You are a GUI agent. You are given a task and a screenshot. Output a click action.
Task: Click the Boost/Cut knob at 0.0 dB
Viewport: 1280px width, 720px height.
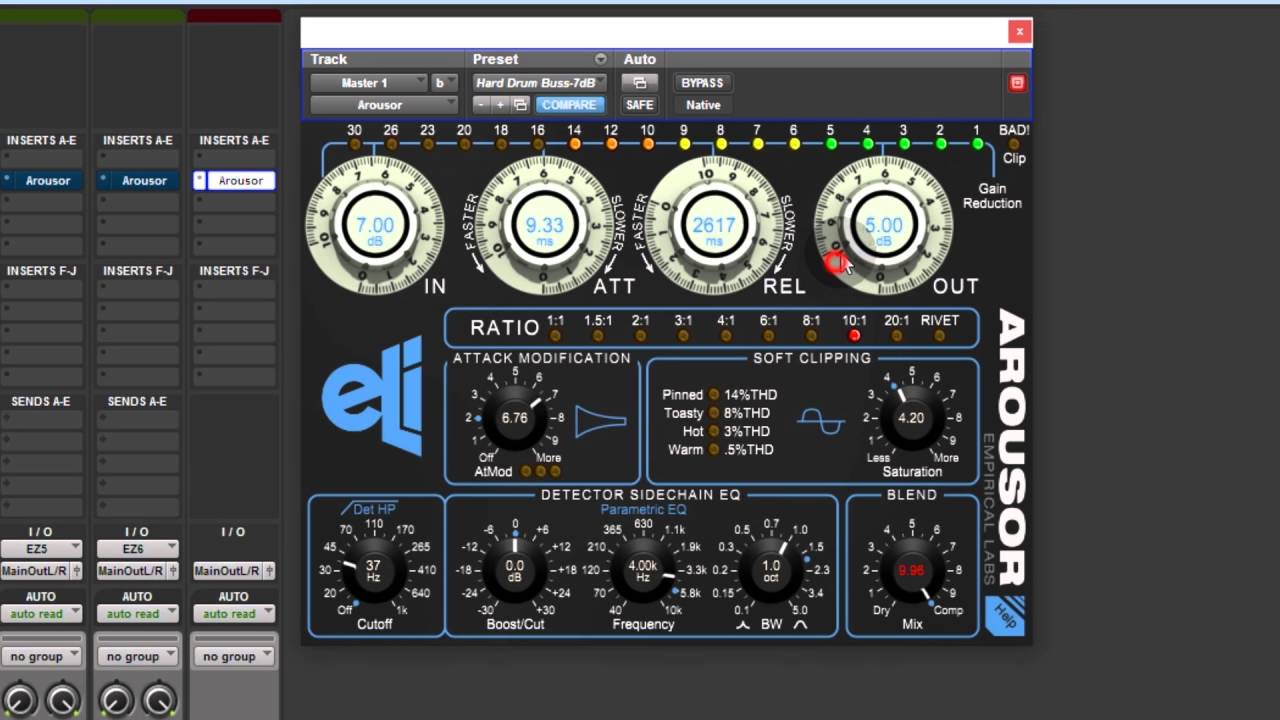coord(515,571)
